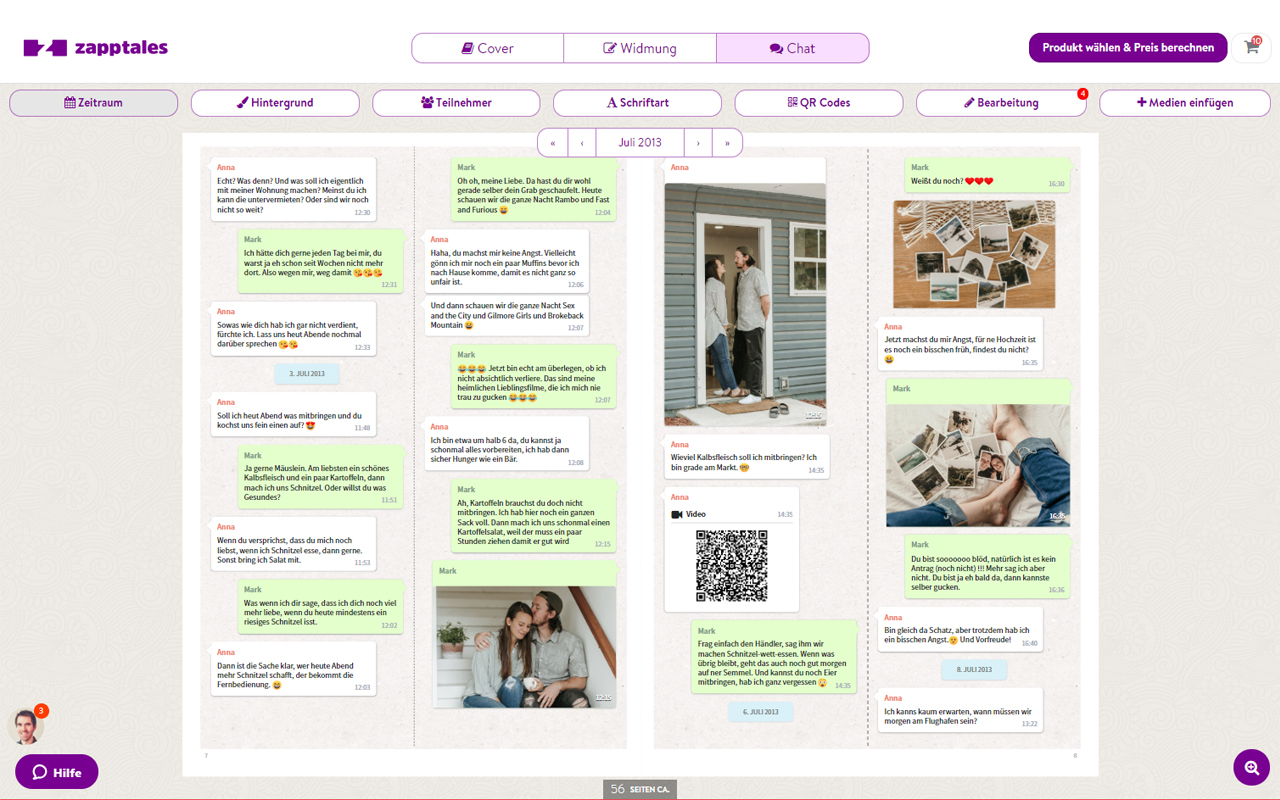The image size is (1280, 800).
Task: Open the Zeitraum settings
Action: point(94,103)
